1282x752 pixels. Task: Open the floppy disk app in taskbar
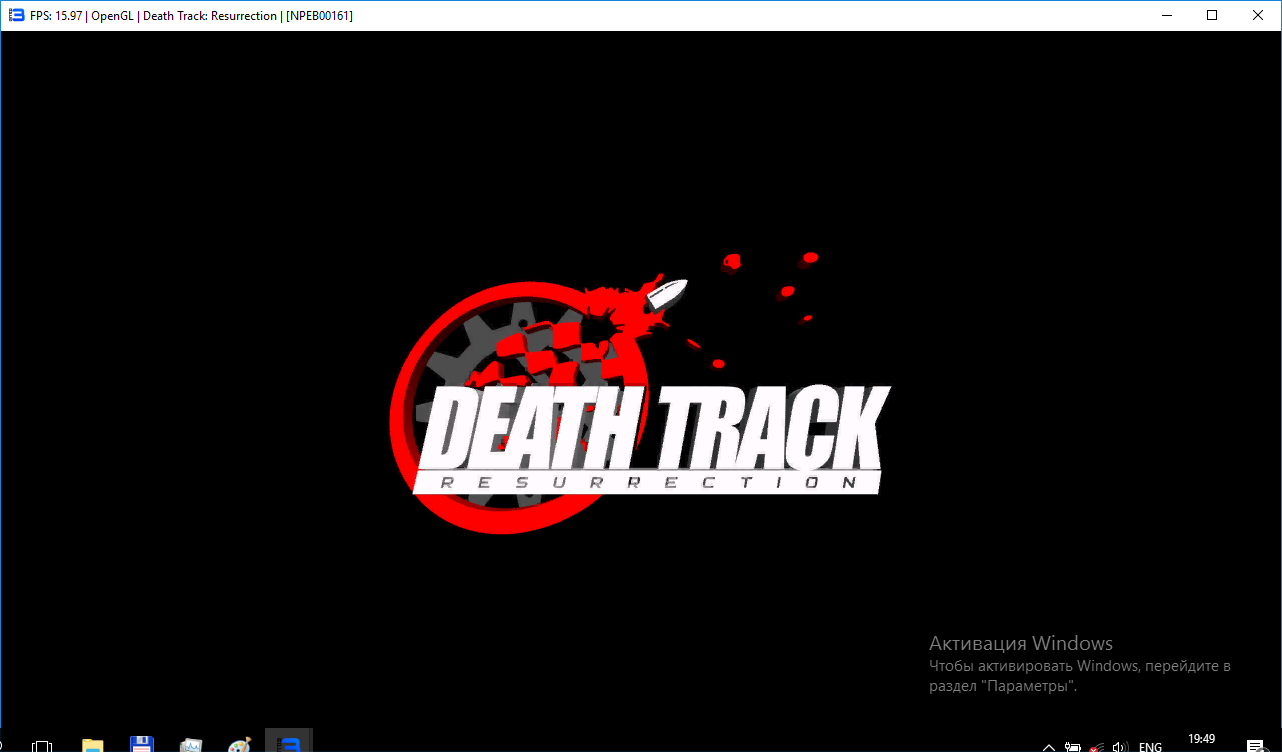click(141, 745)
